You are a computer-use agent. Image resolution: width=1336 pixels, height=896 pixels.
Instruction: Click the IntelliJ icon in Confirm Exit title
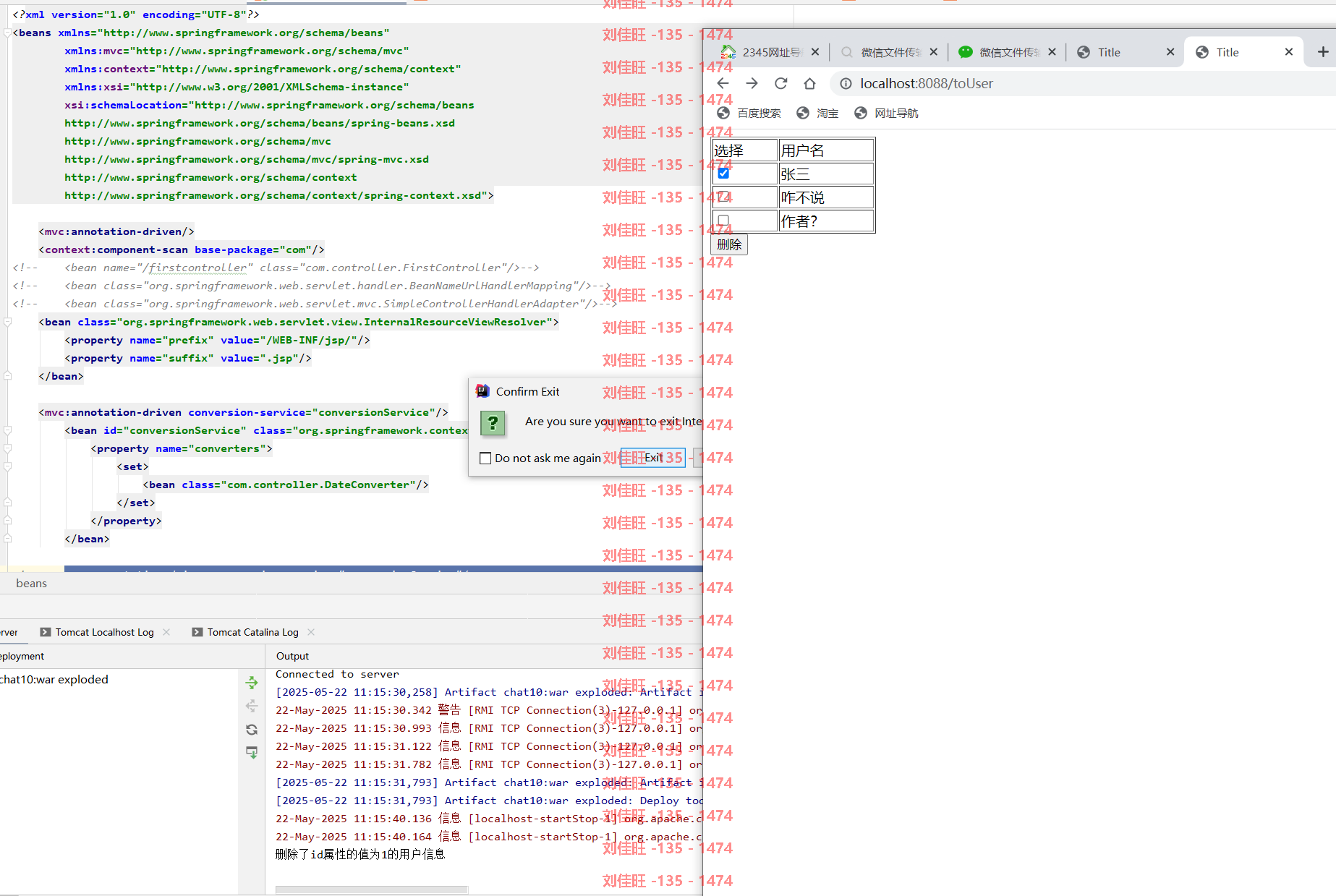coord(482,391)
